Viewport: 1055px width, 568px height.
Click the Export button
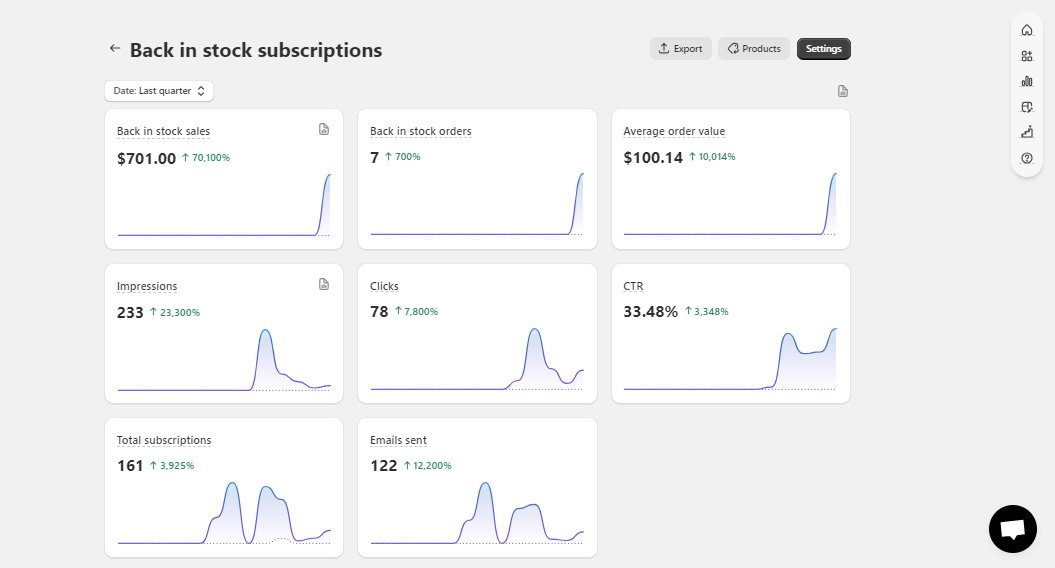pyautogui.click(x=680, y=48)
